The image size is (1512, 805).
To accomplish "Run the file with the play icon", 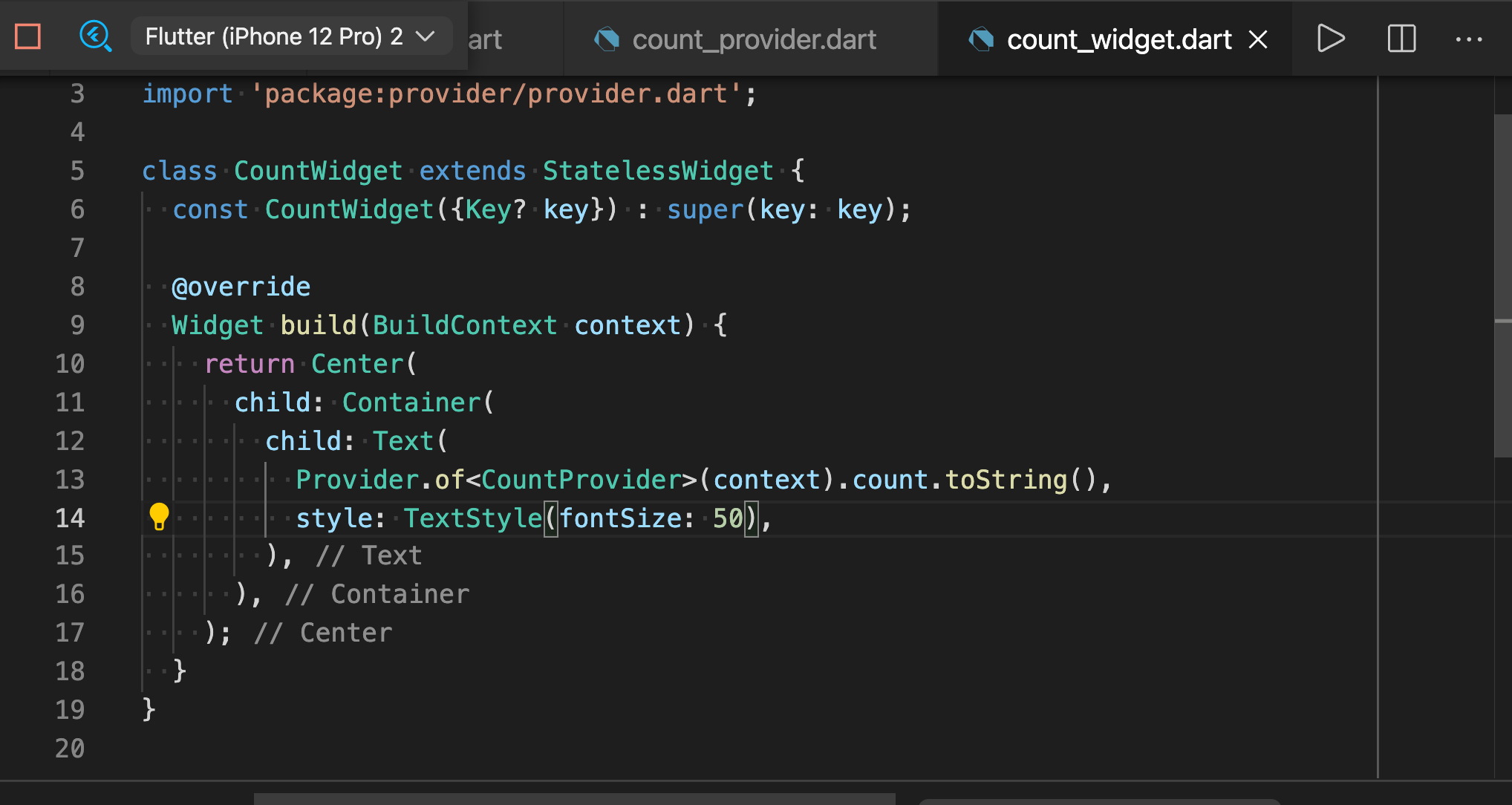I will pos(1330,39).
